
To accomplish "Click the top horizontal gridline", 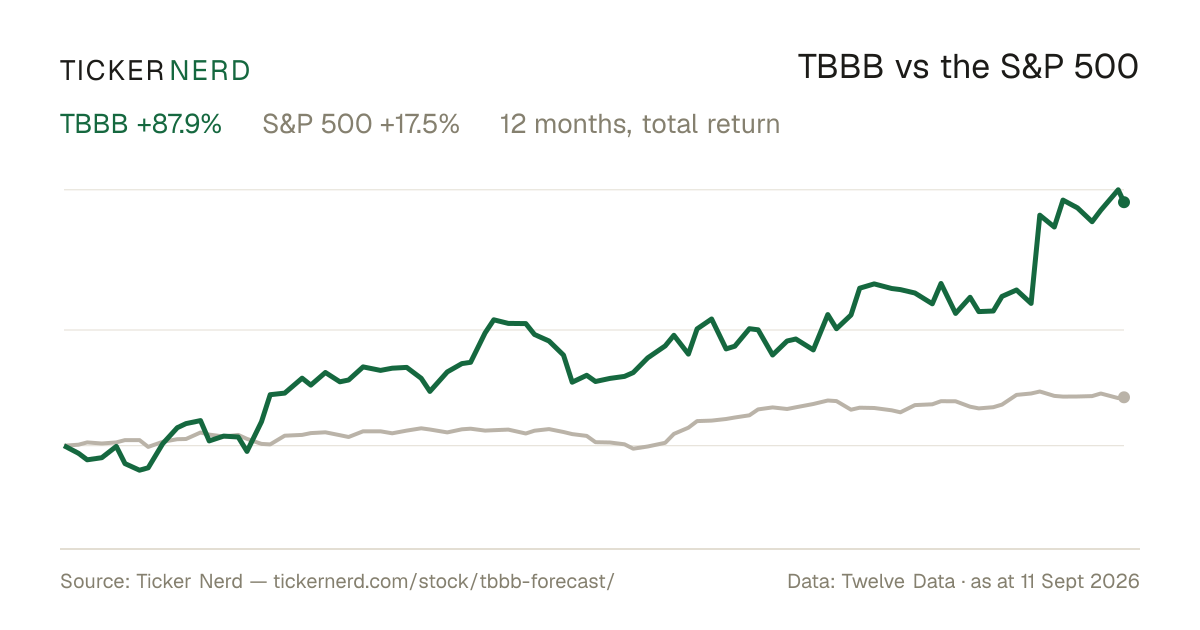I will tap(594, 189).
